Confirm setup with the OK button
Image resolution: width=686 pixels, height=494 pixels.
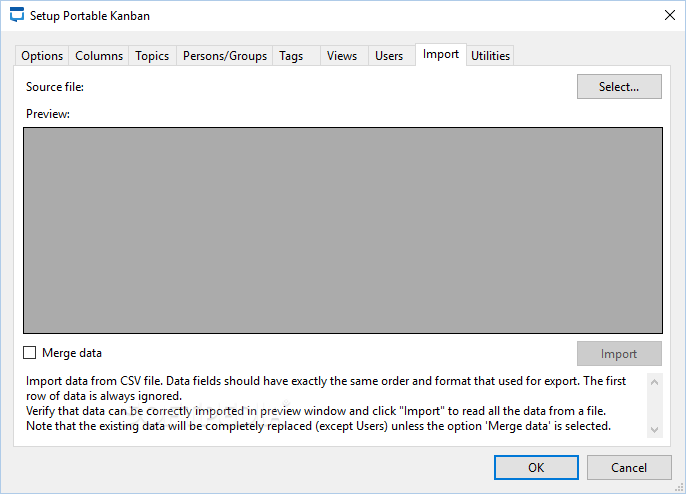[536, 467]
